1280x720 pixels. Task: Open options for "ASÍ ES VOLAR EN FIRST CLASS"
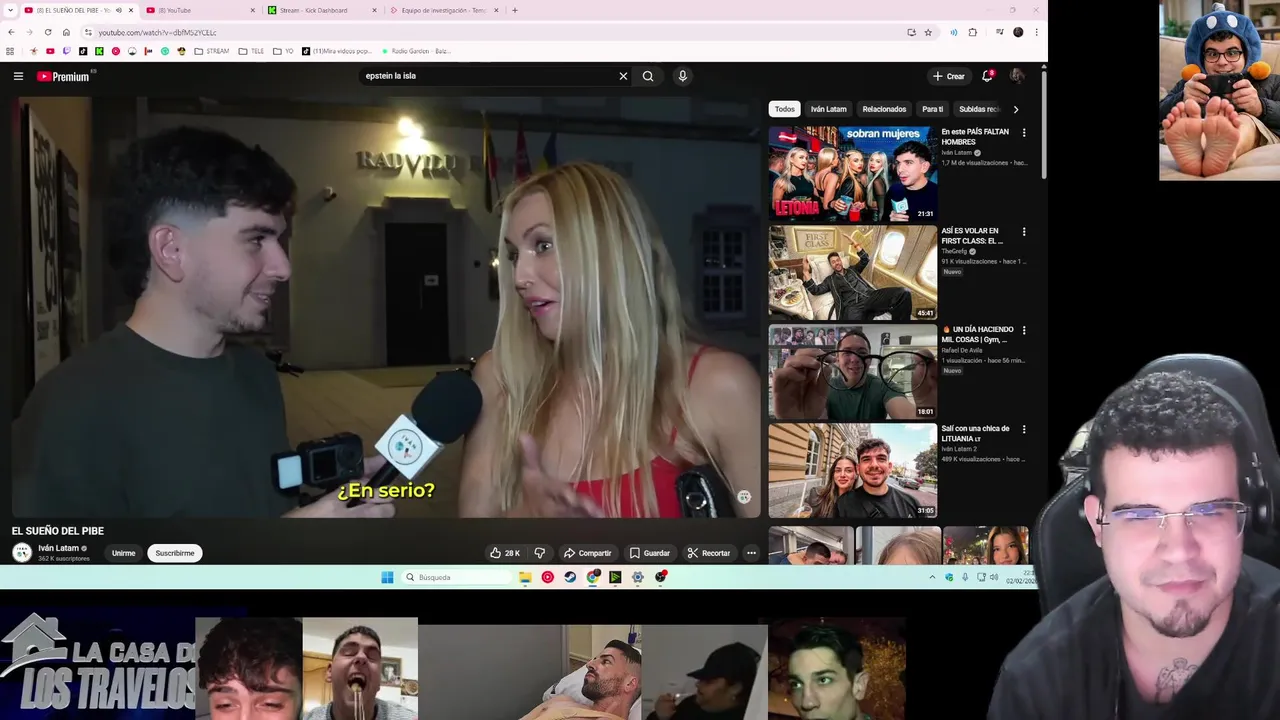[x=1023, y=232]
